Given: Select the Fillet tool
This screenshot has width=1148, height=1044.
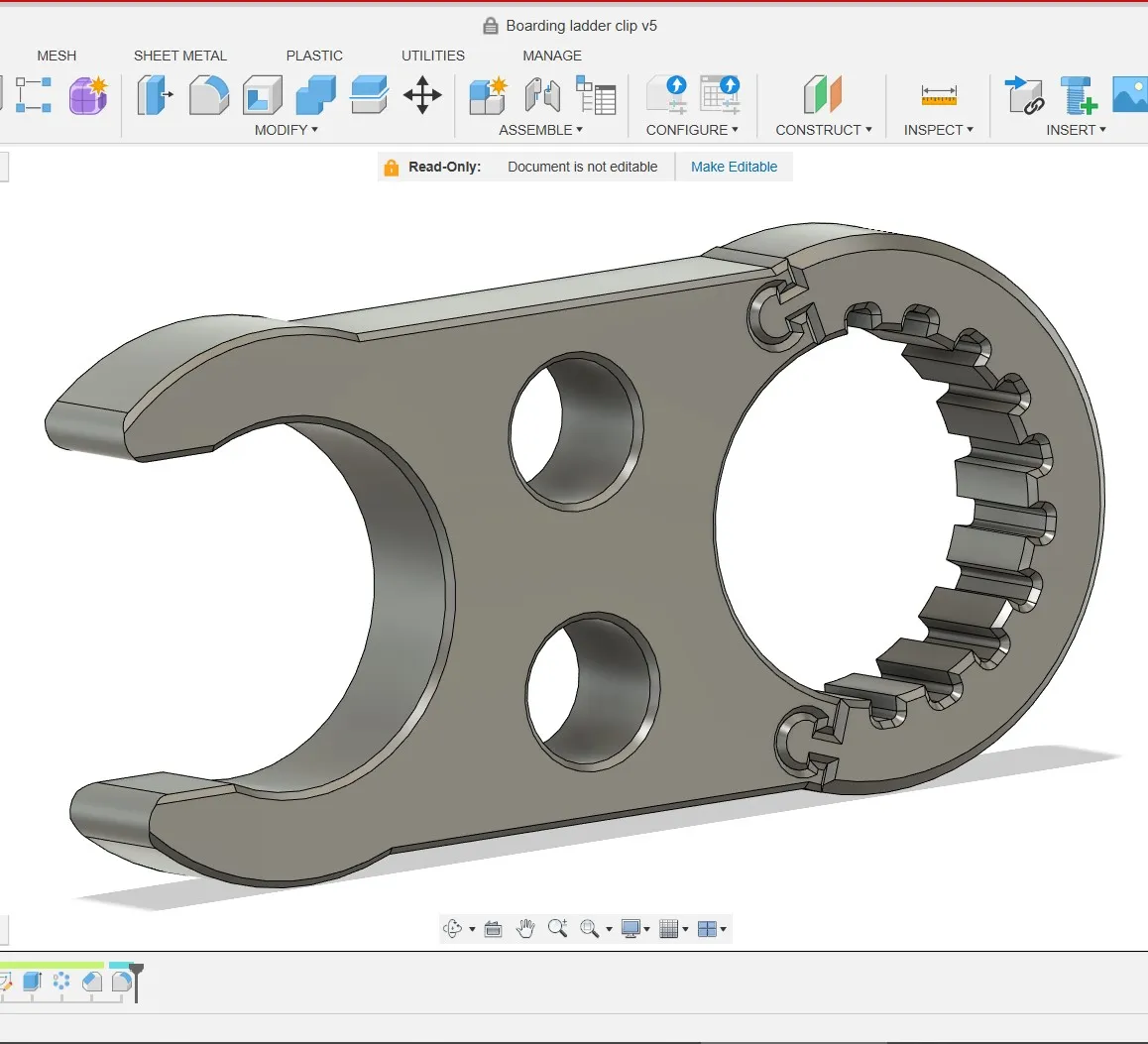Looking at the screenshot, I should click(x=208, y=95).
